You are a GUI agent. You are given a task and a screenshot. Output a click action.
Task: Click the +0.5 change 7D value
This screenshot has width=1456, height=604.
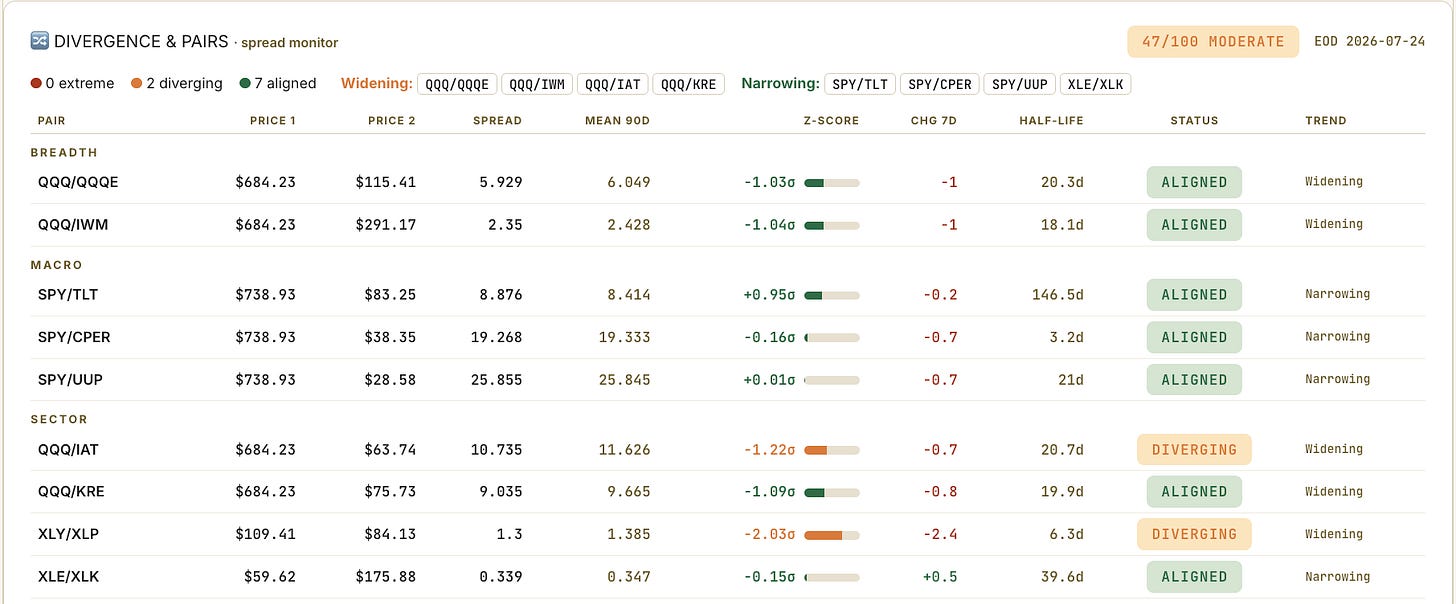click(941, 577)
